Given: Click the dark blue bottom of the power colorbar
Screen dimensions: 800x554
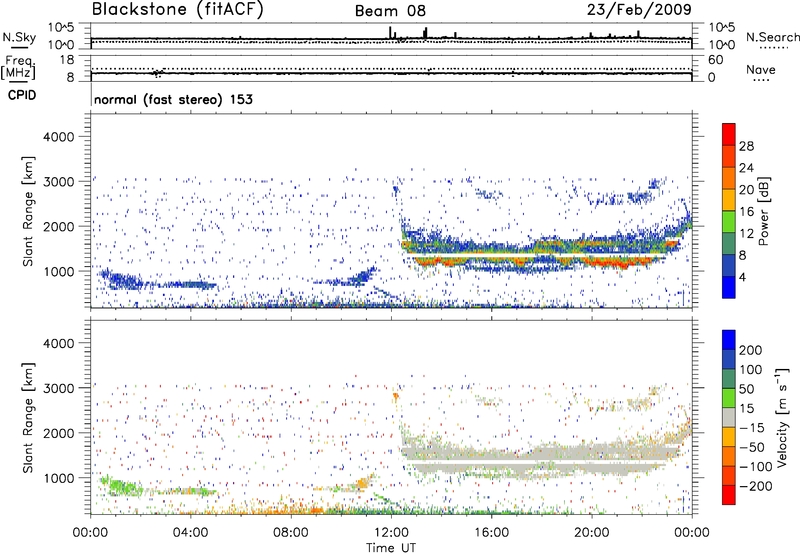Looking at the screenshot, I should (729, 287).
